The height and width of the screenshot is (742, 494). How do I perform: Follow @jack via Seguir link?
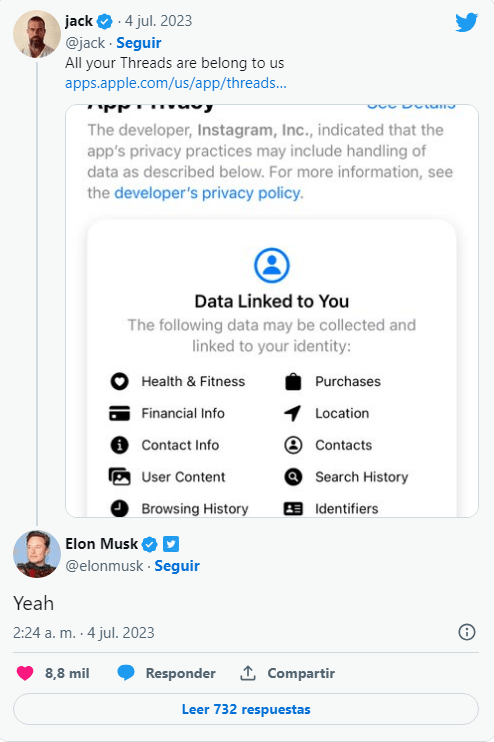139,43
